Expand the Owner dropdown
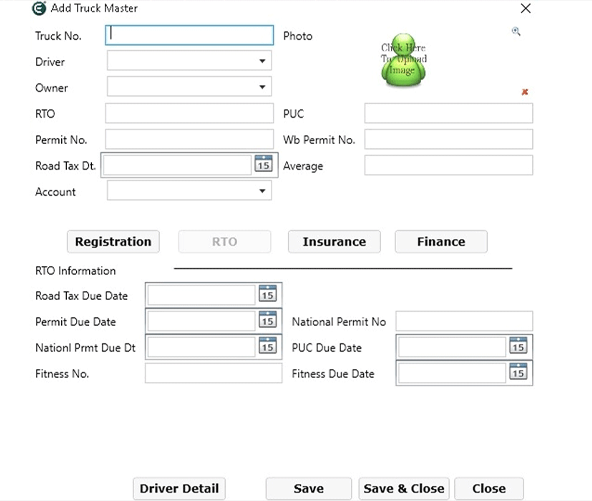Image resolution: width=592 pixels, height=501 pixels. coord(262,87)
